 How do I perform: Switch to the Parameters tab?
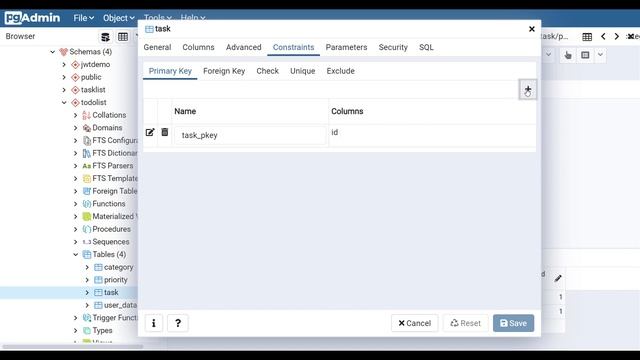pos(347,47)
